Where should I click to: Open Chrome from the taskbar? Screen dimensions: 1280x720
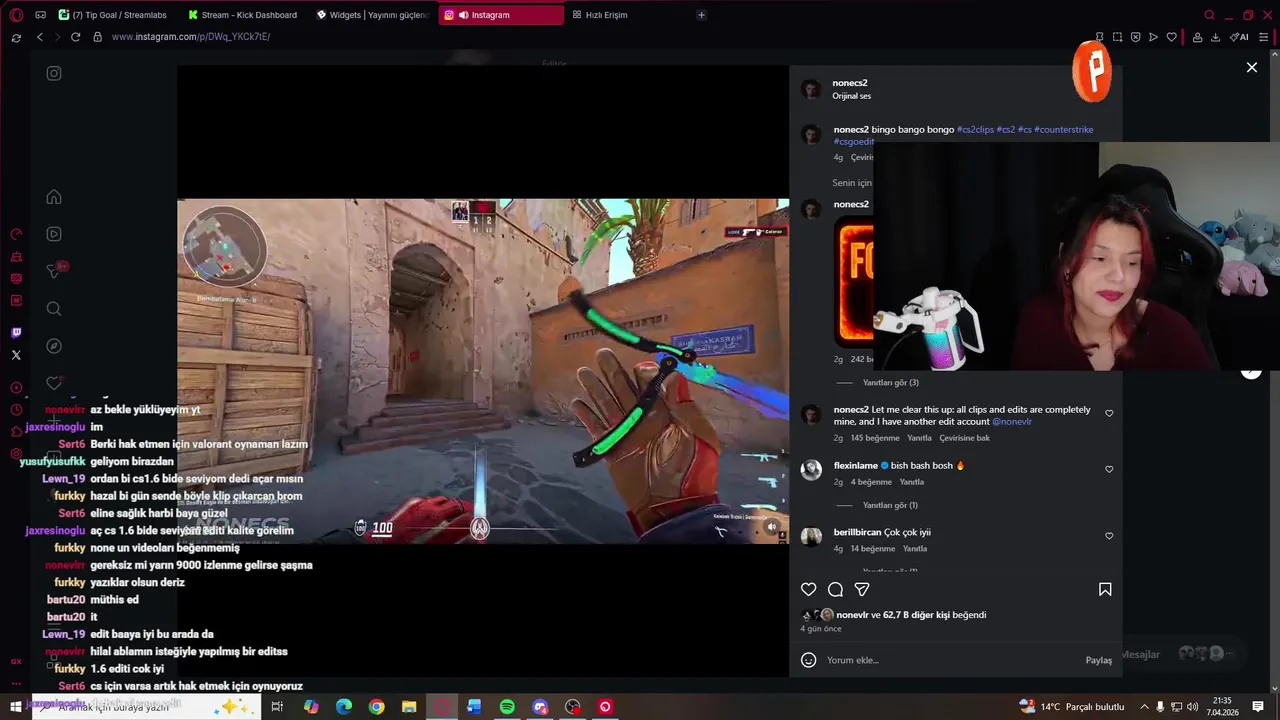click(x=376, y=707)
